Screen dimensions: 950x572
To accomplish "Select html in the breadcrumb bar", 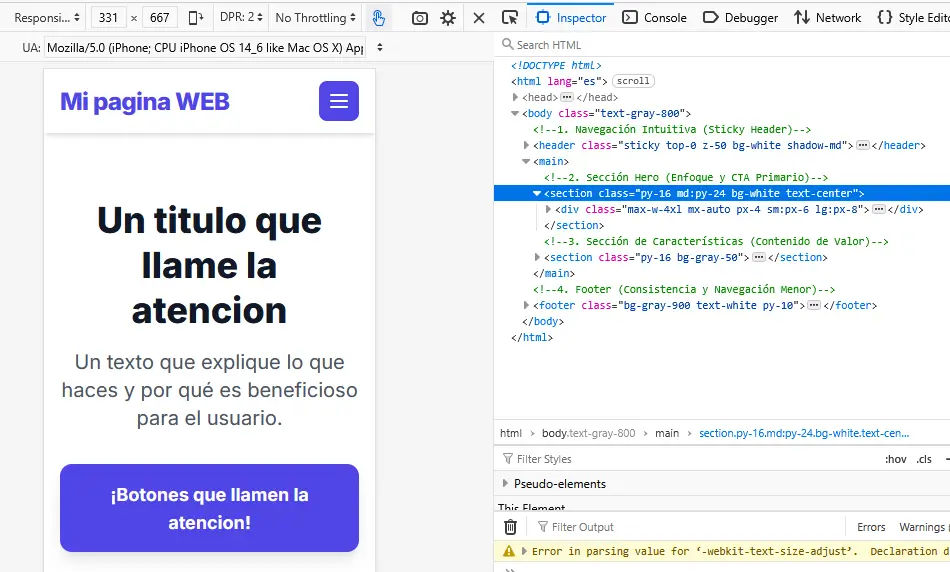I will click(511, 433).
